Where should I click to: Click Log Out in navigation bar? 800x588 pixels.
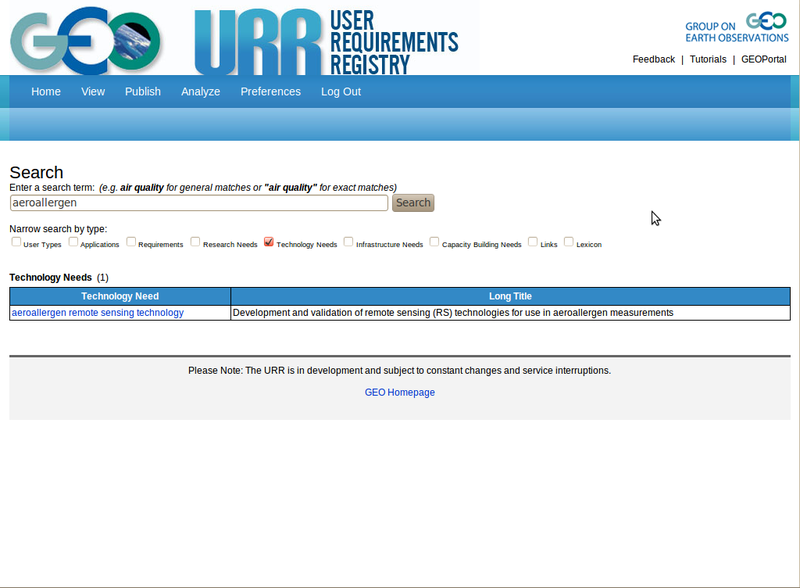[x=341, y=91]
